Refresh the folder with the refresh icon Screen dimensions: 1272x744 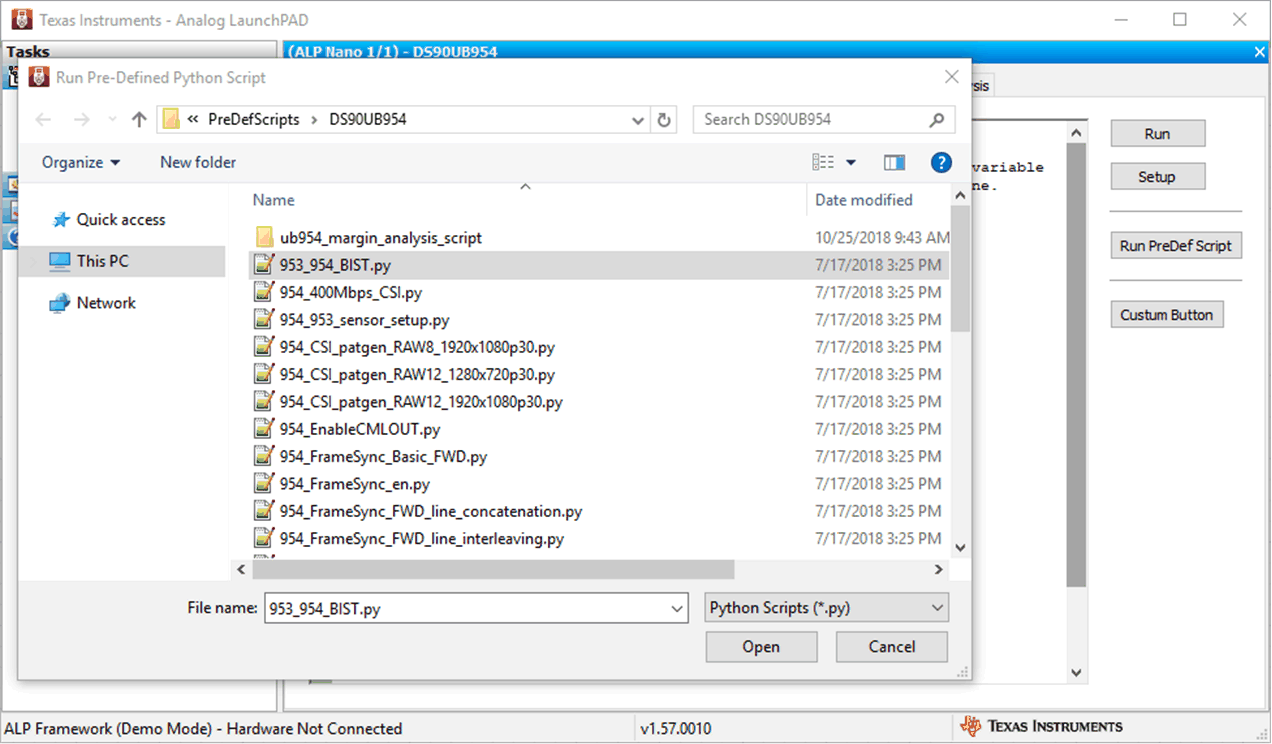pyautogui.click(x=663, y=119)
